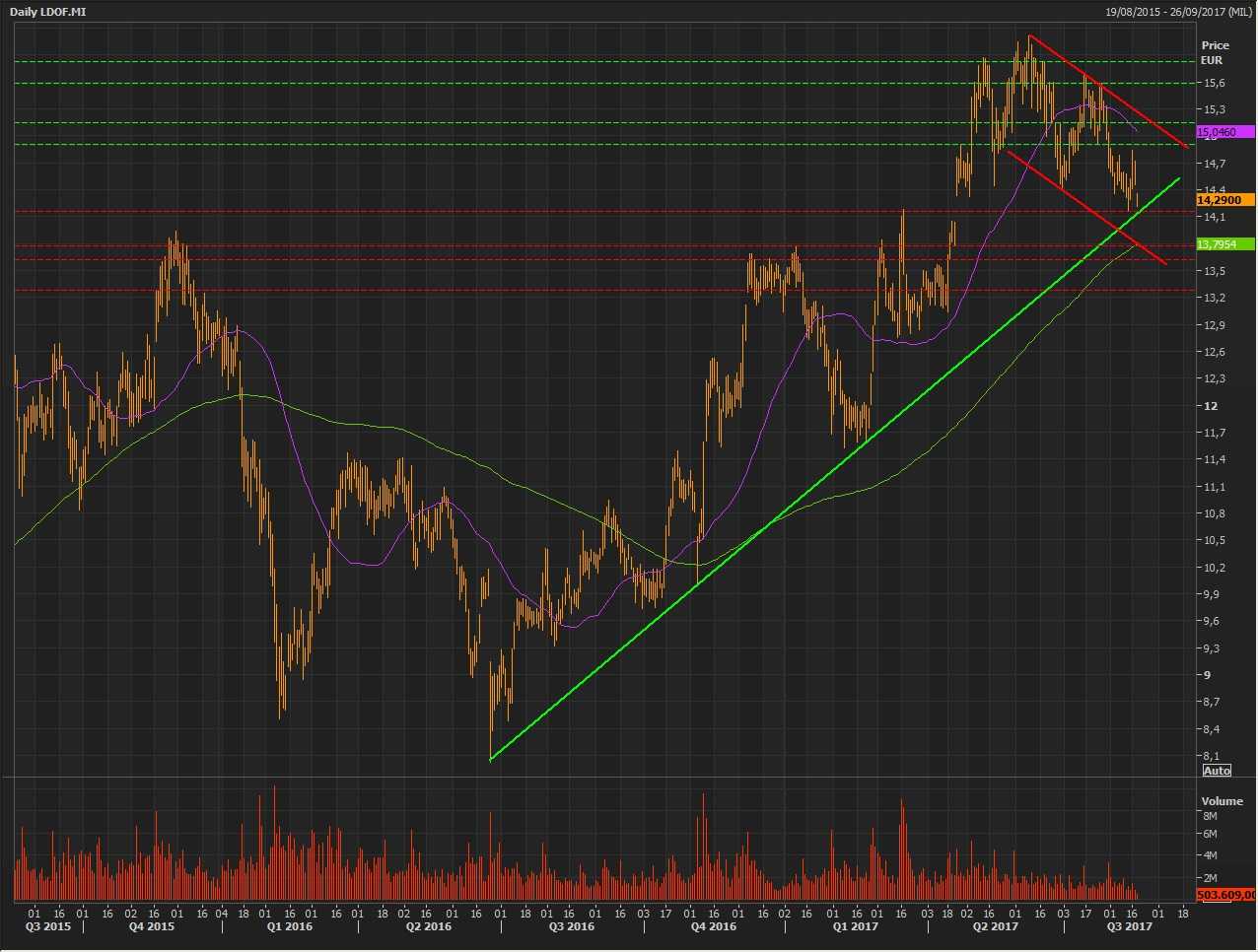Click the 6M volume axis value

(1210, 834)
